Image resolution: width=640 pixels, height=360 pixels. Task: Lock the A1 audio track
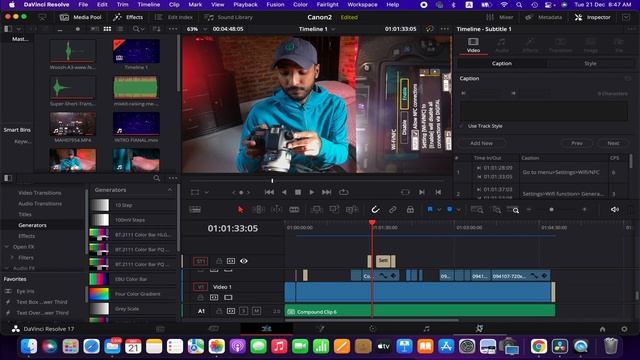(x=219, y=311)
